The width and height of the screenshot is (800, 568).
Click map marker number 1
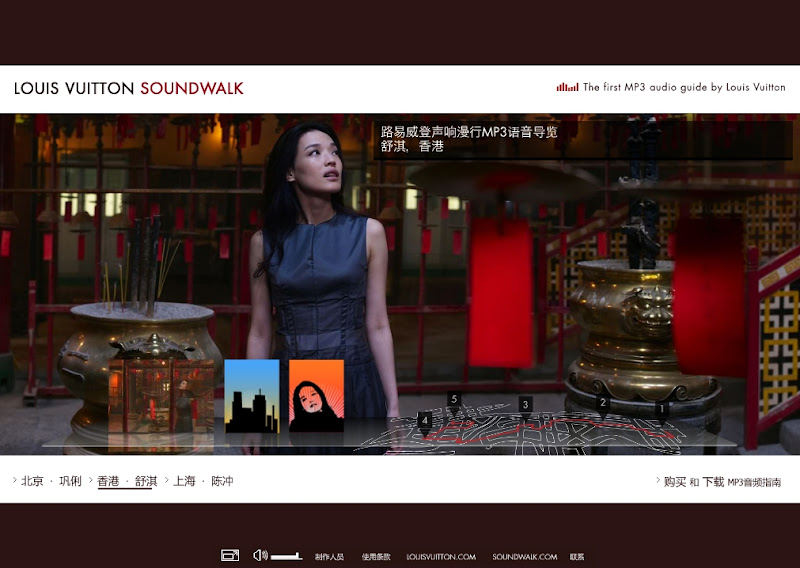pos(661,409)
